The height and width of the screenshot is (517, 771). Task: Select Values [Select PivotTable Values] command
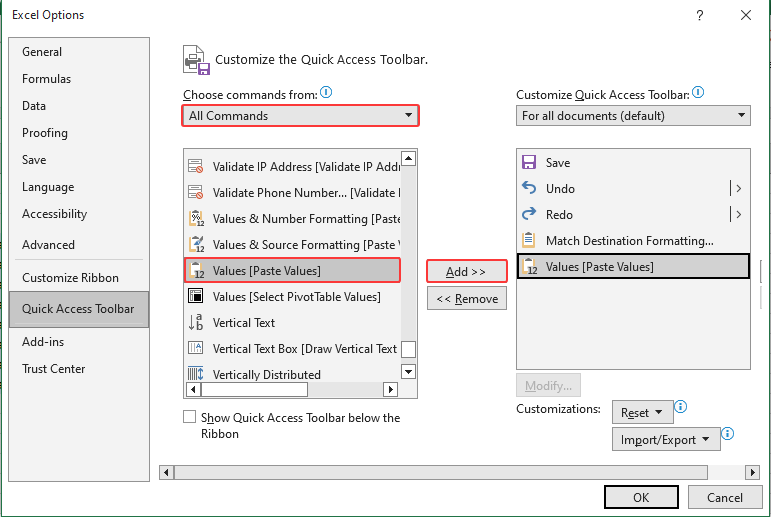coord(296,297)
